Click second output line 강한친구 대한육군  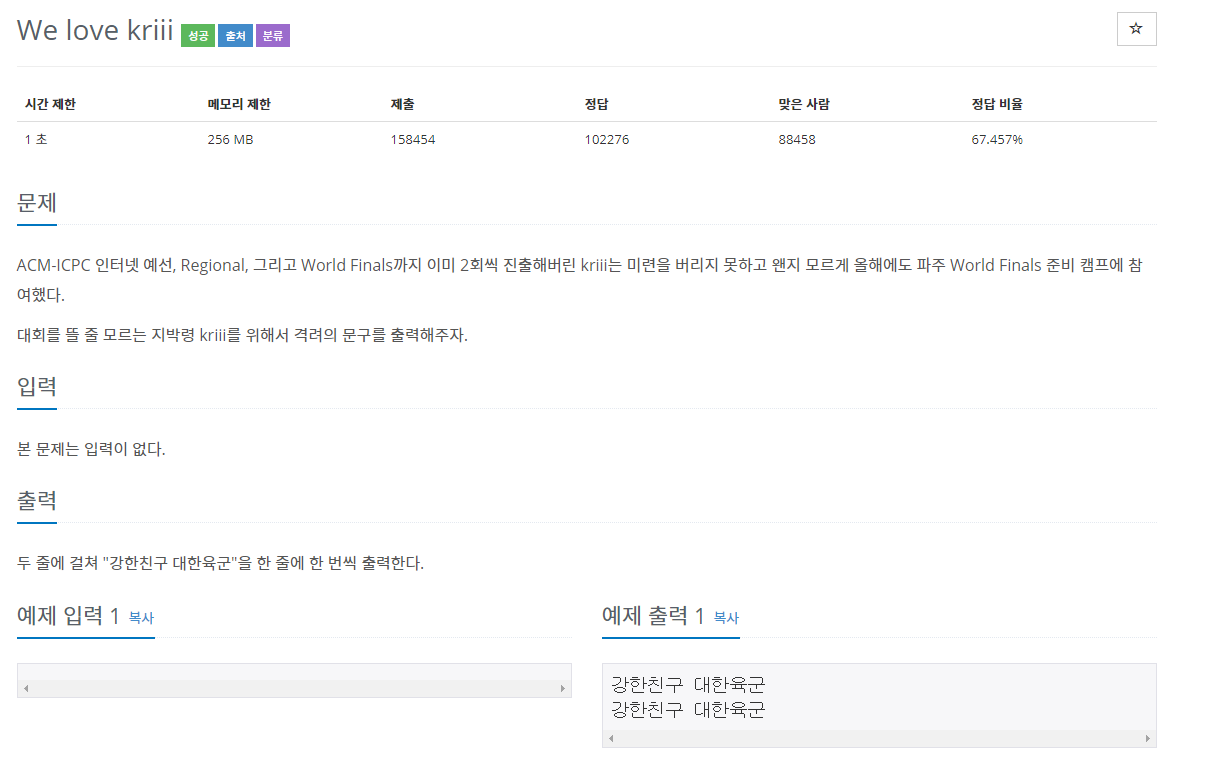(688, 710)
